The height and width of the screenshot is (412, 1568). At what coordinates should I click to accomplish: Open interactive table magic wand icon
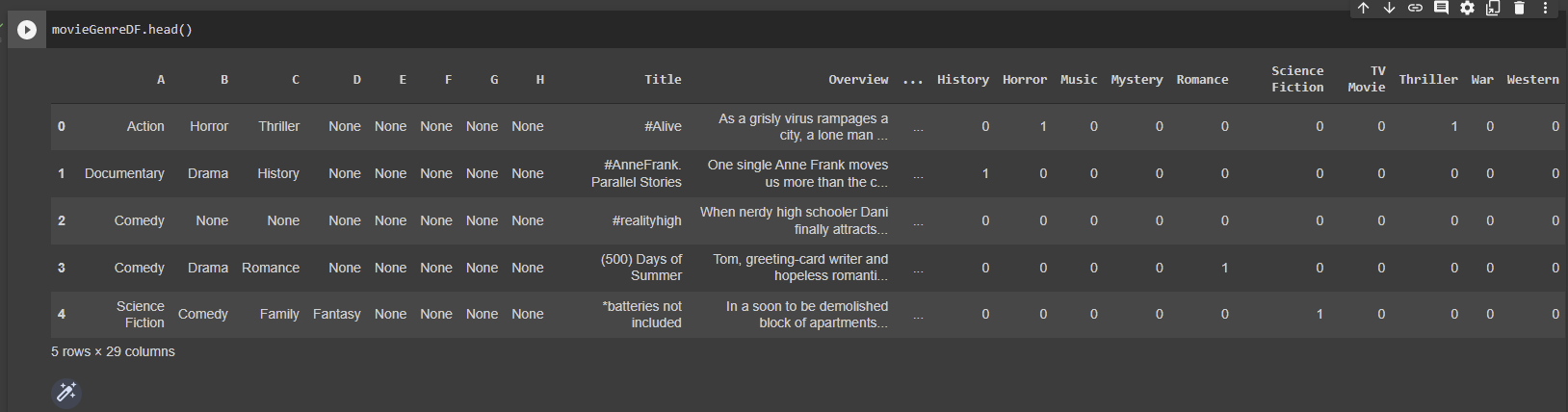coord(66,392)
